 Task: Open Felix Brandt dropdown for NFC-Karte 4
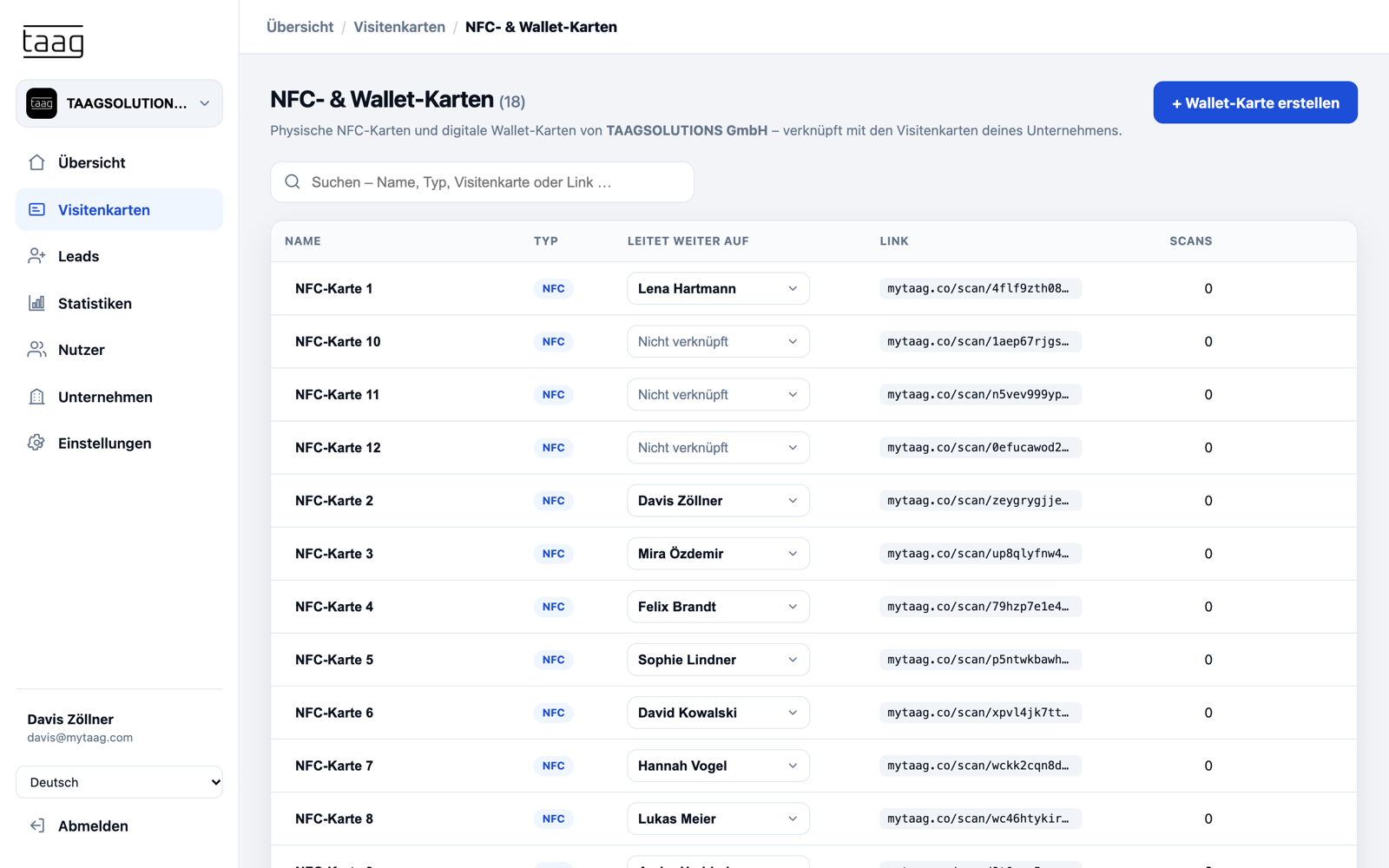[718, 606]
